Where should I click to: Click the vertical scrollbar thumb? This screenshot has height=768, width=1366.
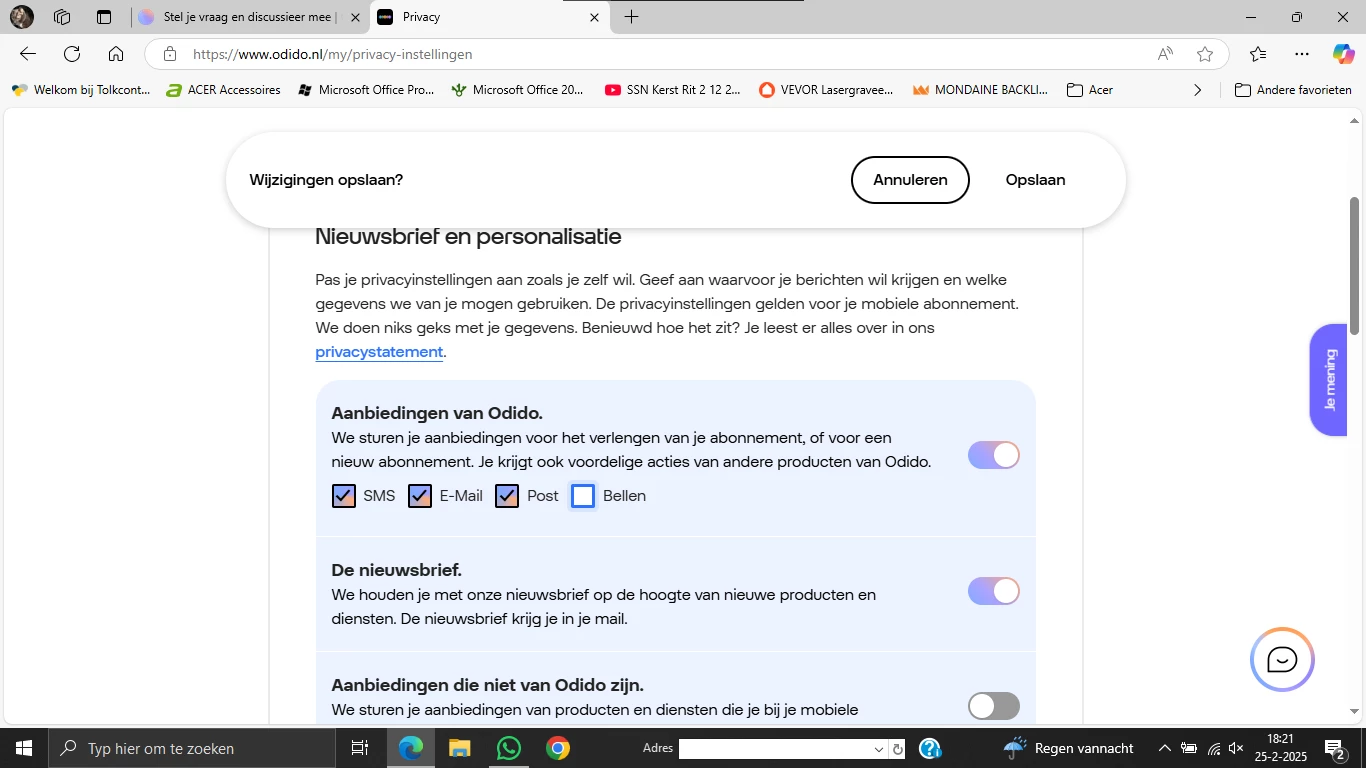1355,266
